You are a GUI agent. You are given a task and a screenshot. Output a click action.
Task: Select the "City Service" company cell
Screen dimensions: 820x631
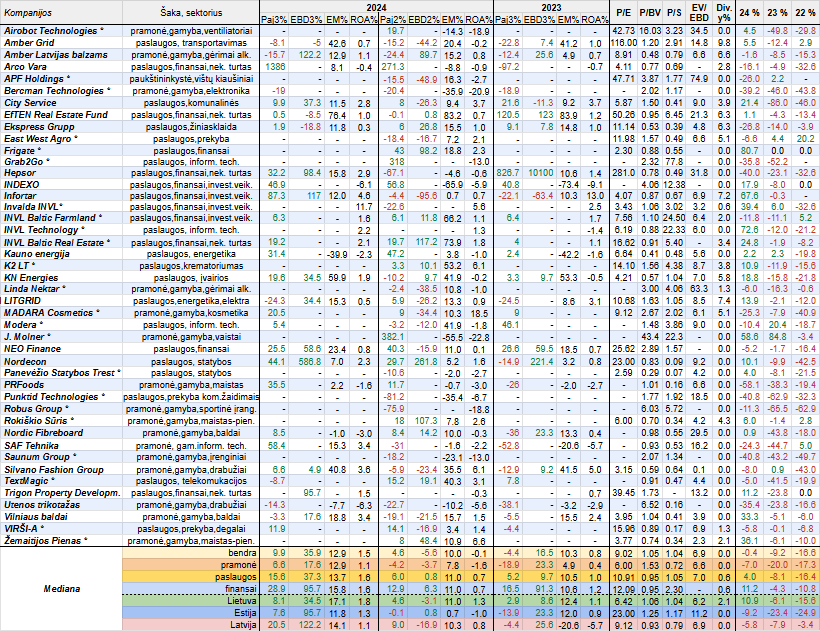(61, 103)
